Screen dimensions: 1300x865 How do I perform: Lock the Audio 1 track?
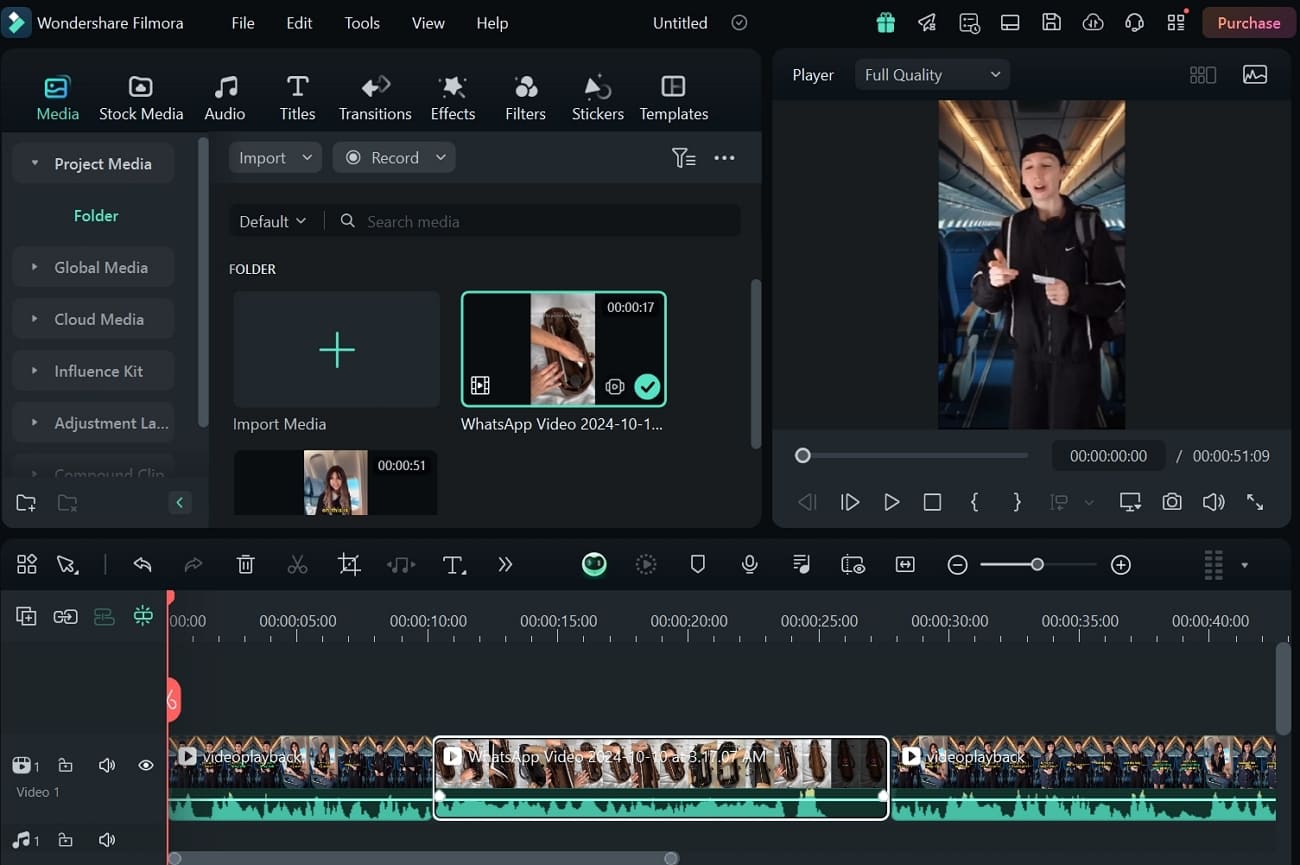(x=65, y=840)
